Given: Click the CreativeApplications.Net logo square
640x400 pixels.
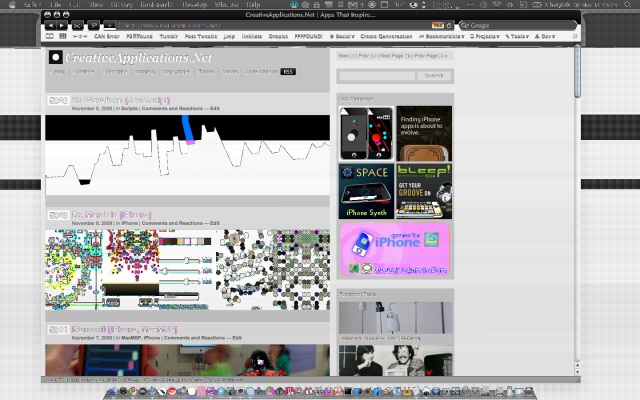Looking at the screenshot, I should pos(56,57).
